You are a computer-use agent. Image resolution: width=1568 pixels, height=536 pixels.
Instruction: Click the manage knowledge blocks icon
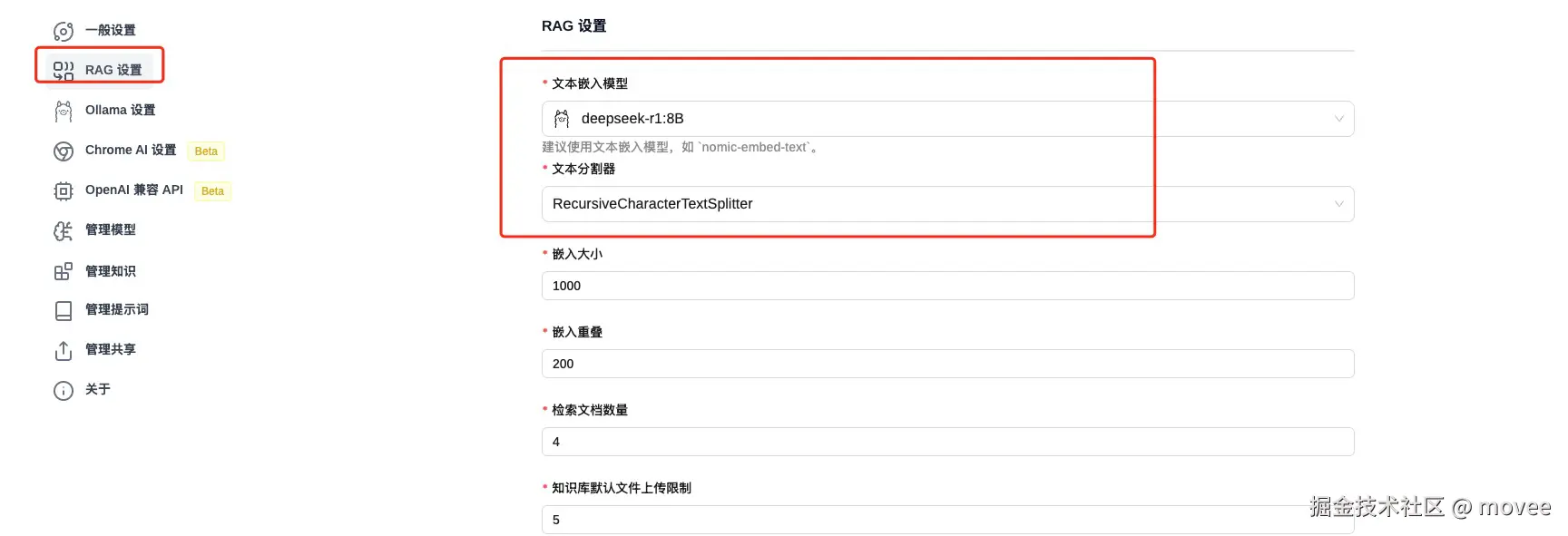(64, 271)
